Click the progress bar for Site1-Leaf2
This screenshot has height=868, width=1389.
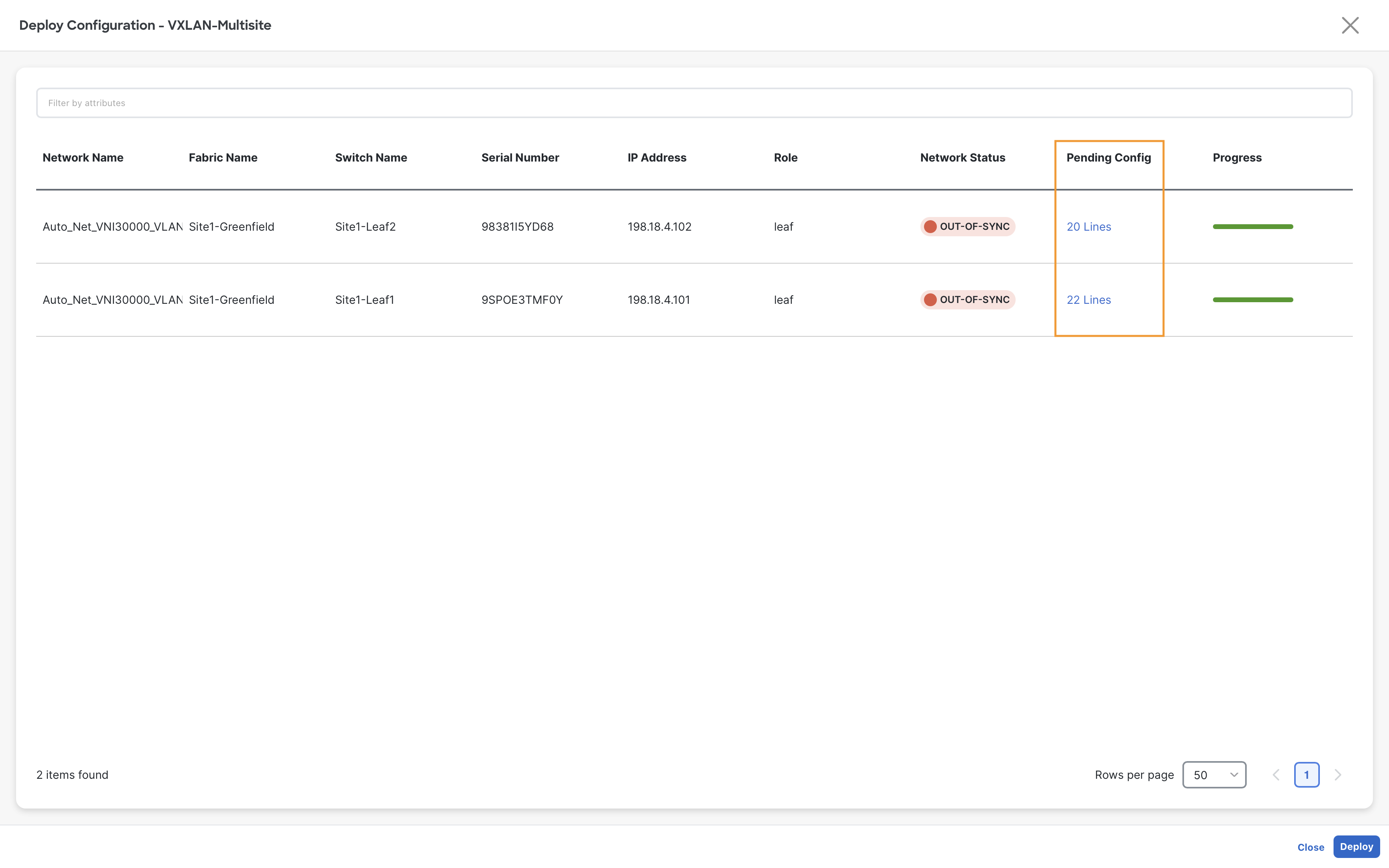point(1252,227)
